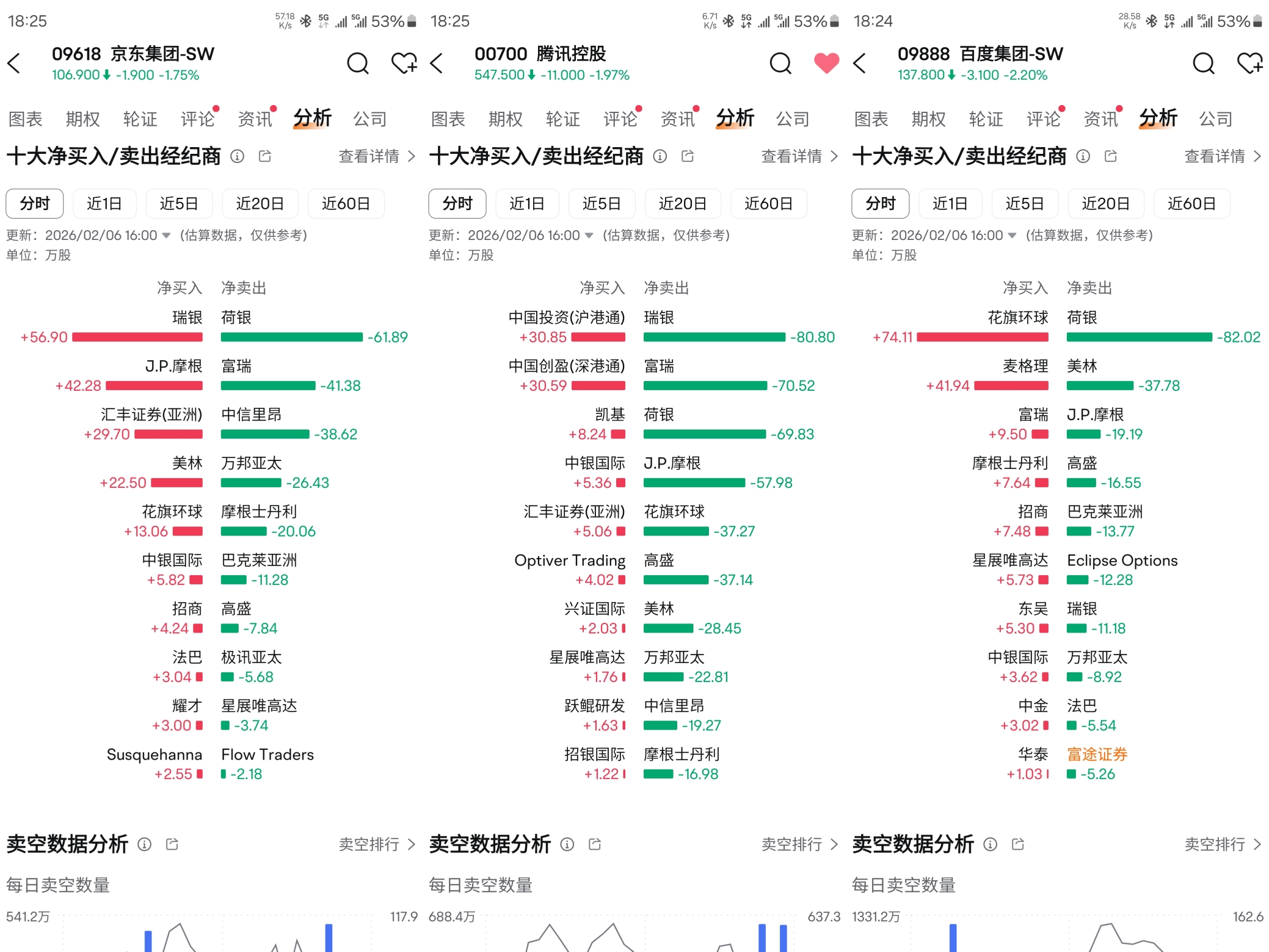
Task: Add JD.com 09618 to favorites
Action: point(404,63)
